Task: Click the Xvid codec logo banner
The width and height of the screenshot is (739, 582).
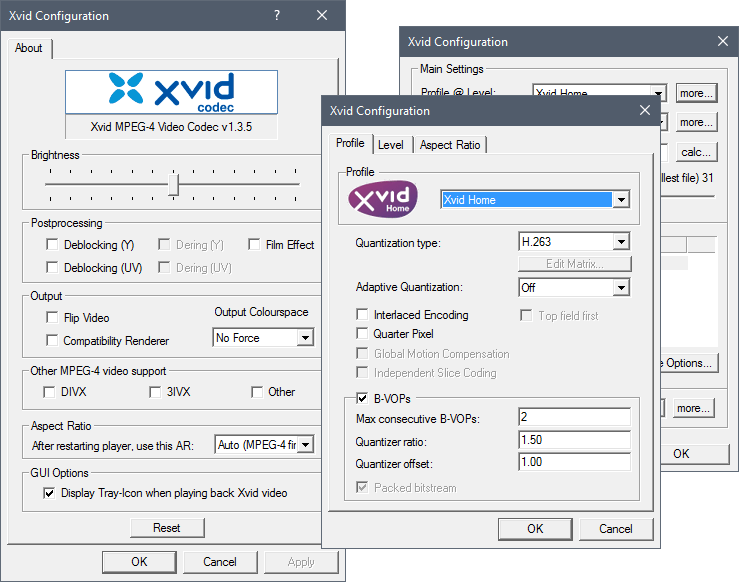Action: click(x=171, y=92)
